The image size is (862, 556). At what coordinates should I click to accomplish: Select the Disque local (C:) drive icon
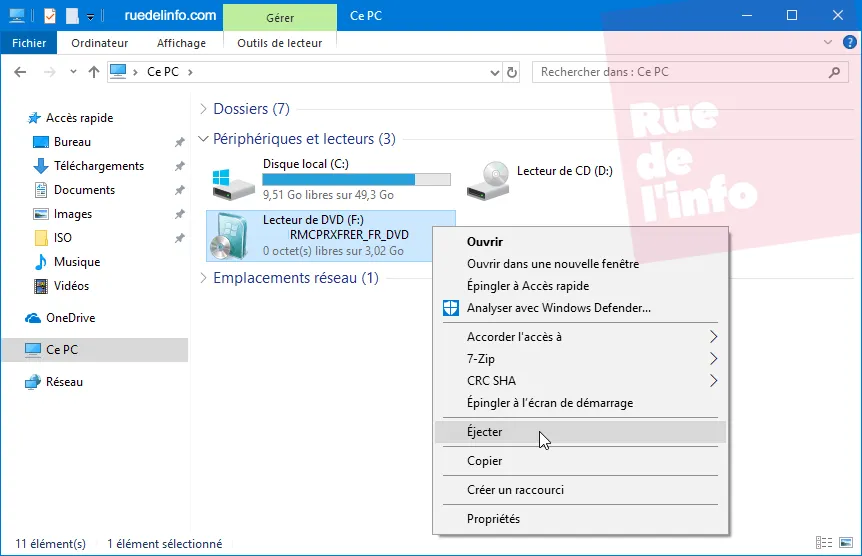click(x=233, y=184)
